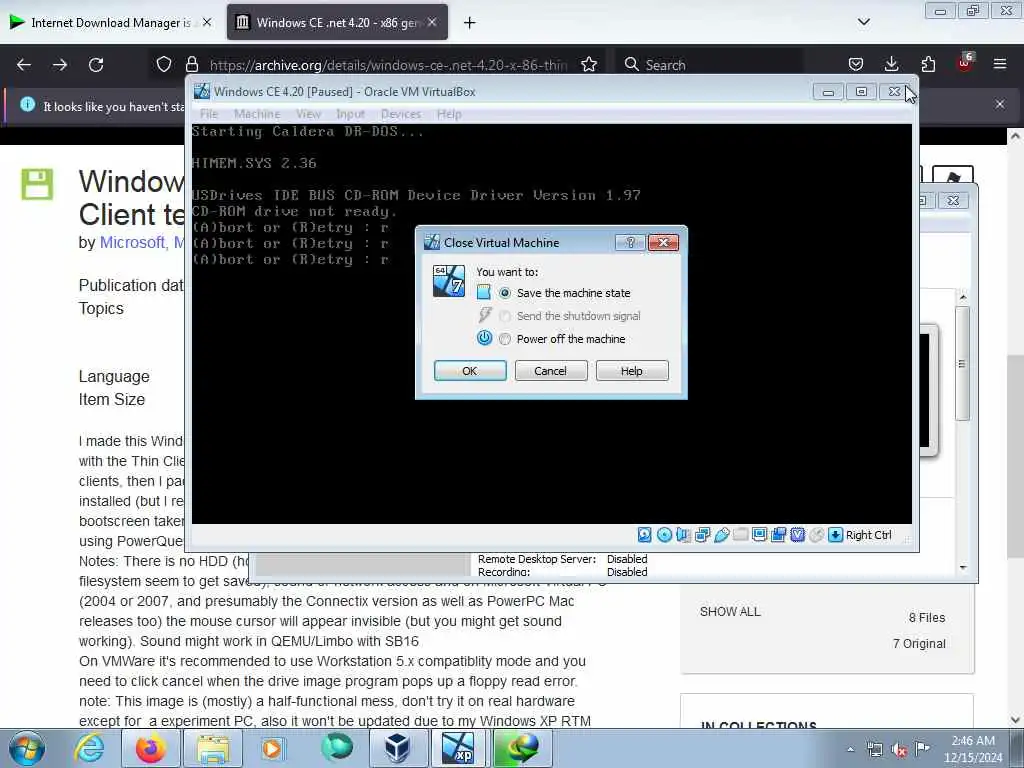
Task: Click the shutdown signal lightning icon
Action: (484, 315)
